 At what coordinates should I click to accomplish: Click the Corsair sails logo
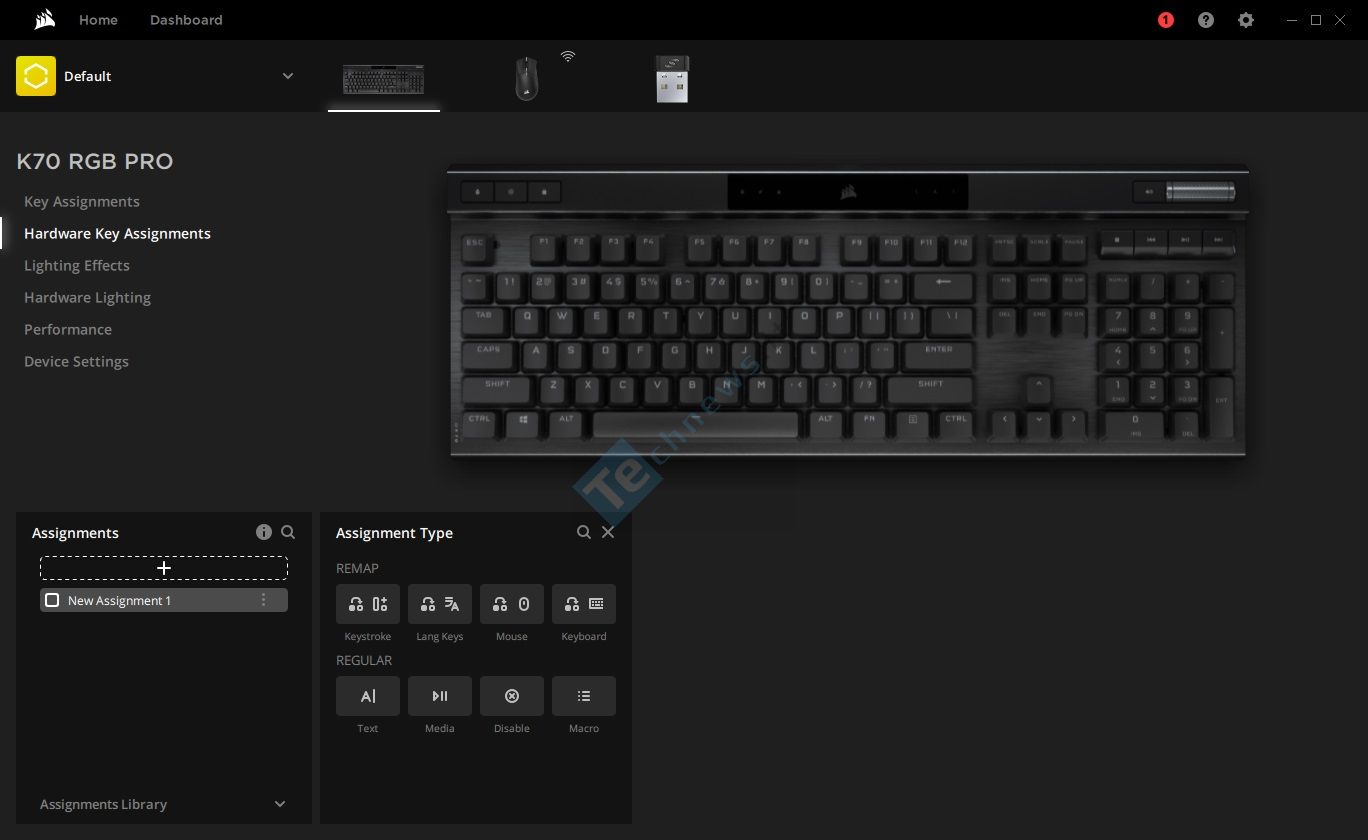(x=44, y=20)
